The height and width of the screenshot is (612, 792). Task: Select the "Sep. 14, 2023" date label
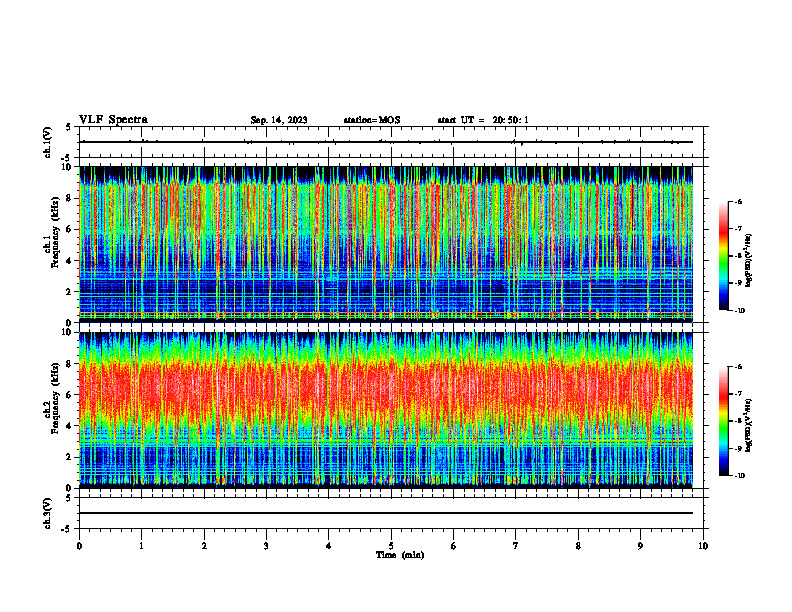point(279,120)
